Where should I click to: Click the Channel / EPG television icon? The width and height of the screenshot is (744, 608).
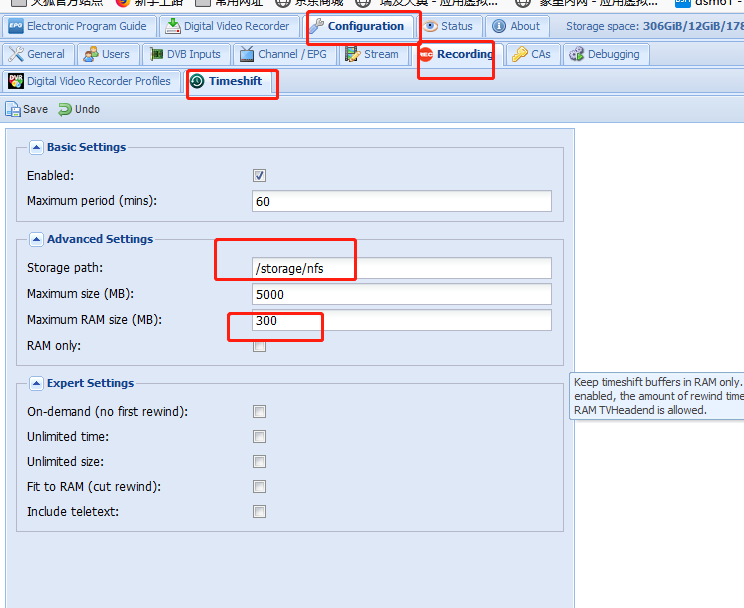[247, 54]
